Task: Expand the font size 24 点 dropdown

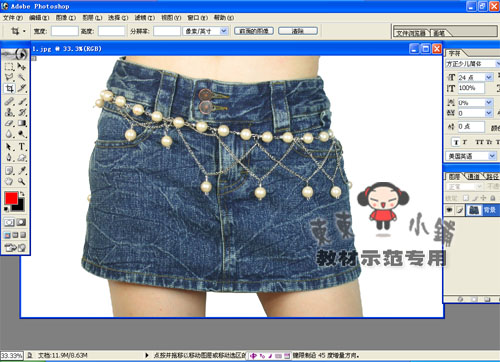Action: (489, 77)
